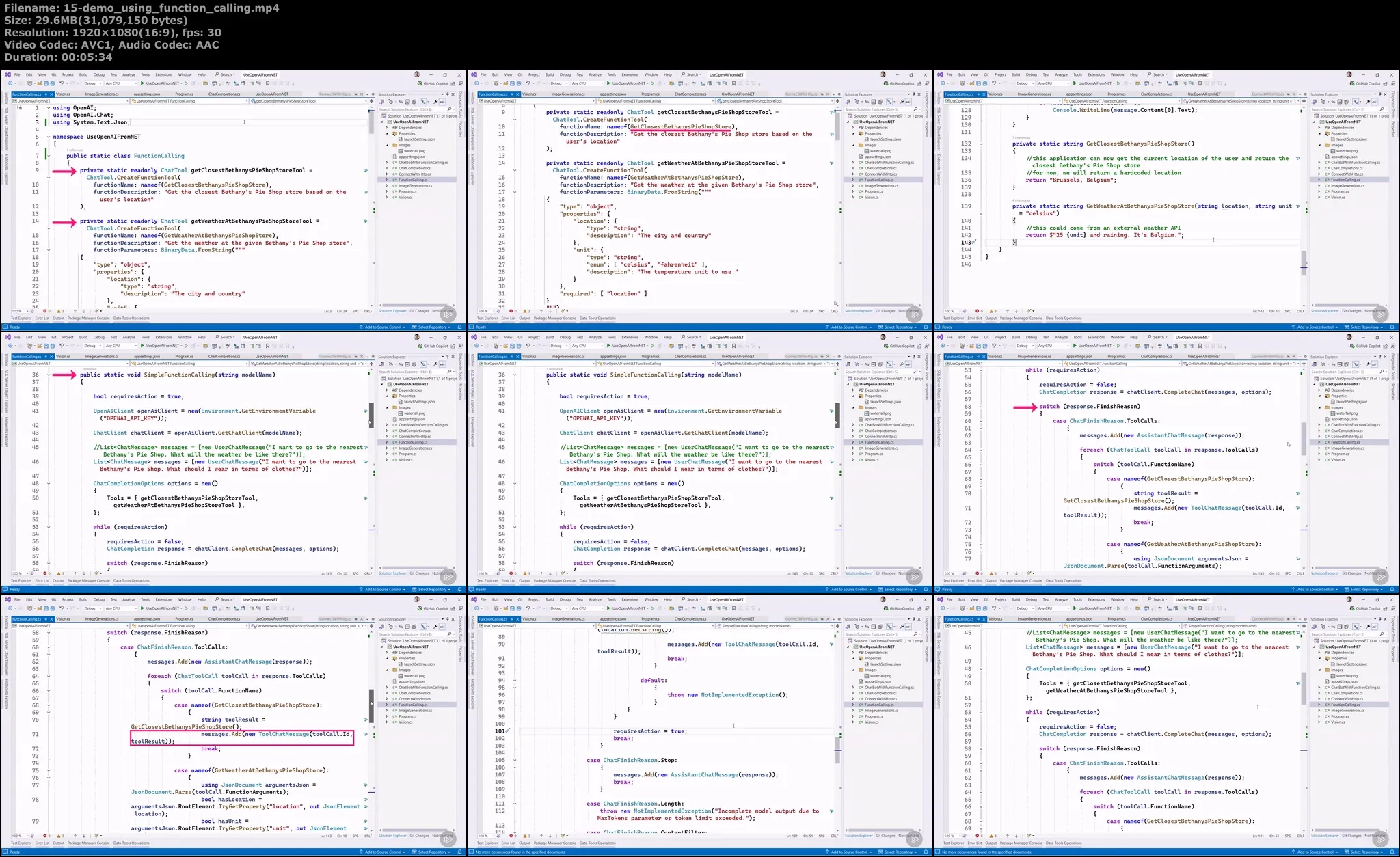Start debugging with the green Run UseOpenAIFromNET button

point(142,83)
